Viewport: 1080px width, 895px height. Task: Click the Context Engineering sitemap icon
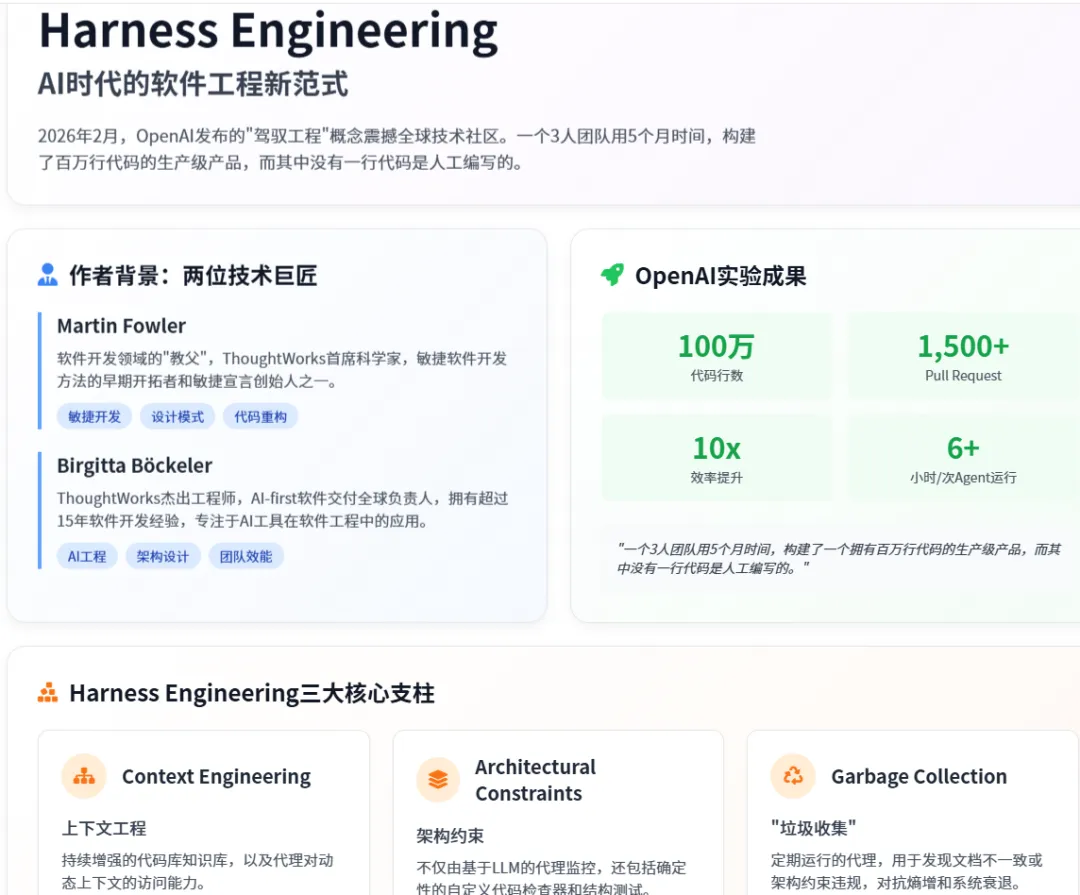click(84, 776)
